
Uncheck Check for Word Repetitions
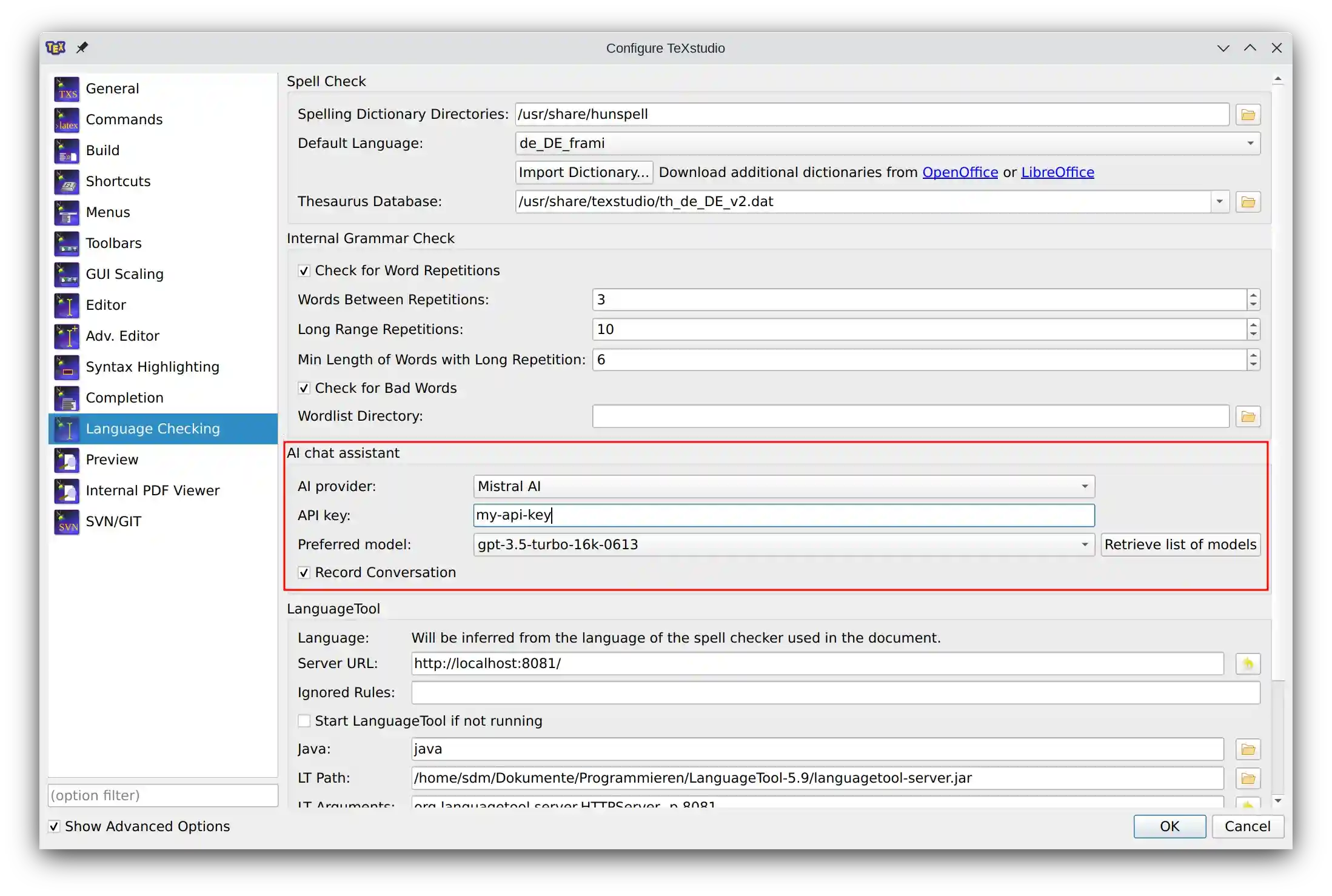click(x=304, y=271)
